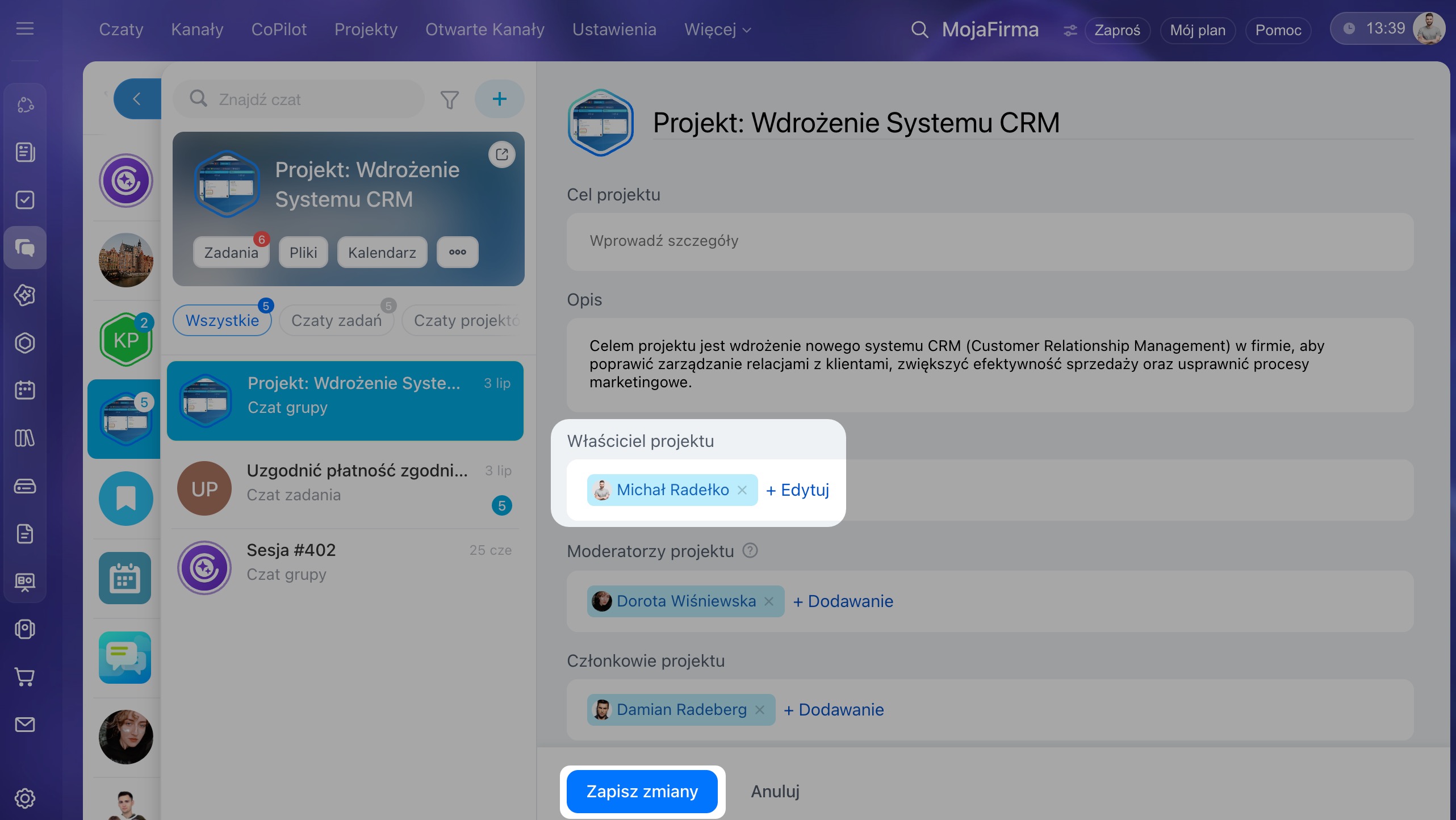The width and height of the screenshot is (1456, 820).
Task: Open the speech bubbles chat avatar
Action: click(x=125, y=658)
